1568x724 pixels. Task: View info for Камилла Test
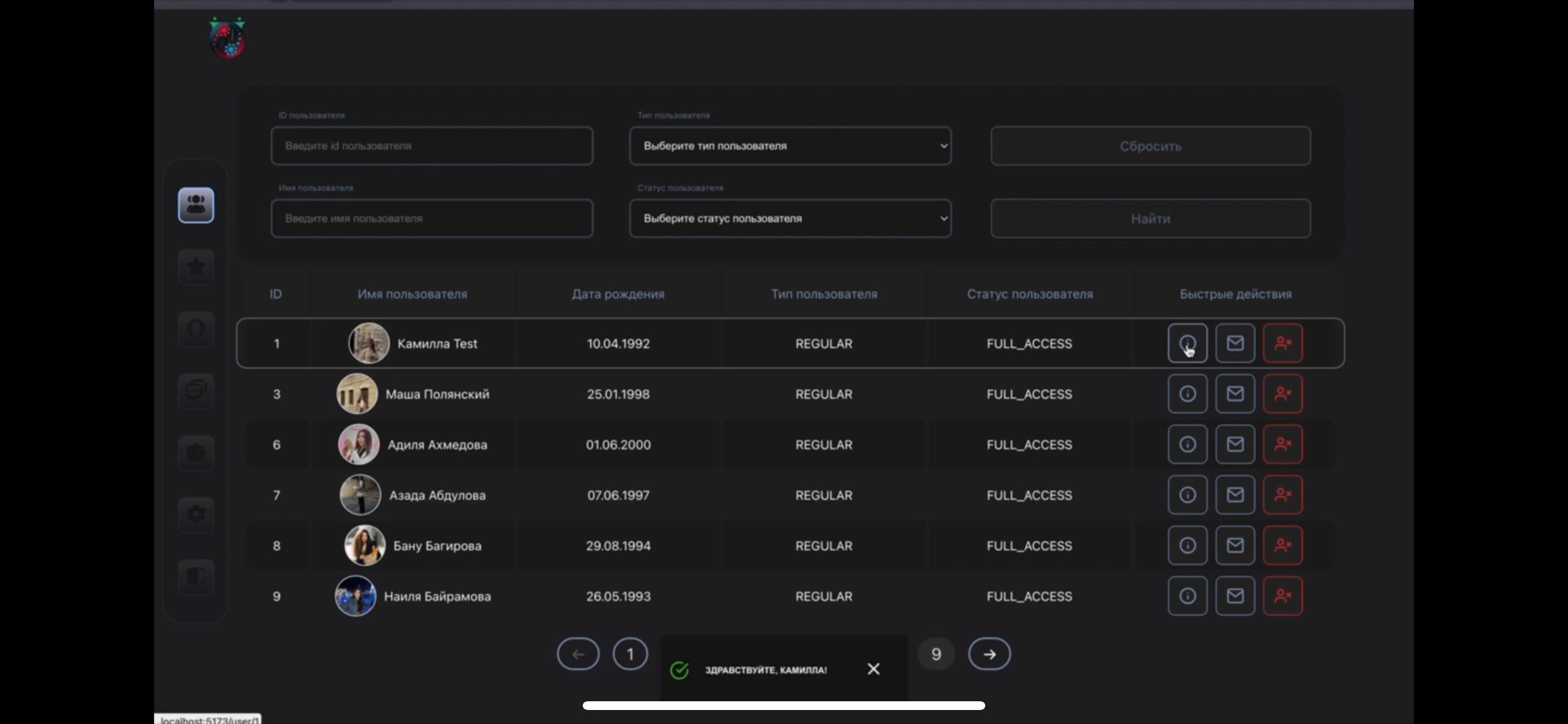(1187, 343)
